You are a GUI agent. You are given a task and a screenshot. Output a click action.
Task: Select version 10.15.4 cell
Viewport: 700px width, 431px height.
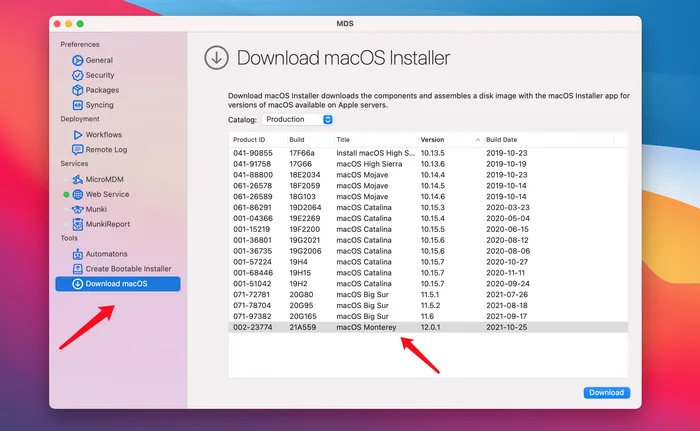click(x=433, y=218)
